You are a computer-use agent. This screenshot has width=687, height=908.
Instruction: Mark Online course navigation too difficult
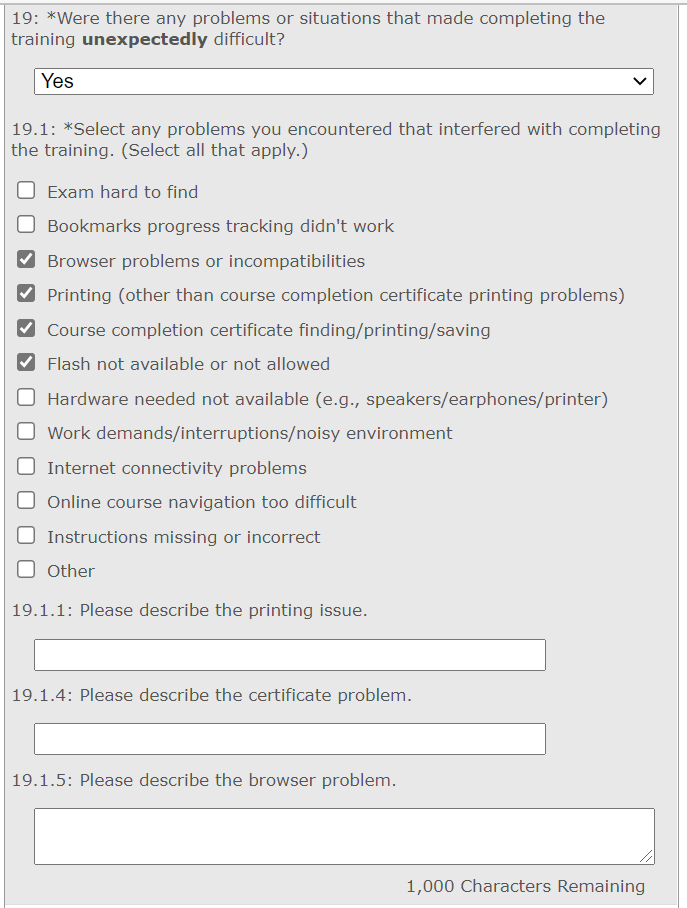tap(26, 501)
